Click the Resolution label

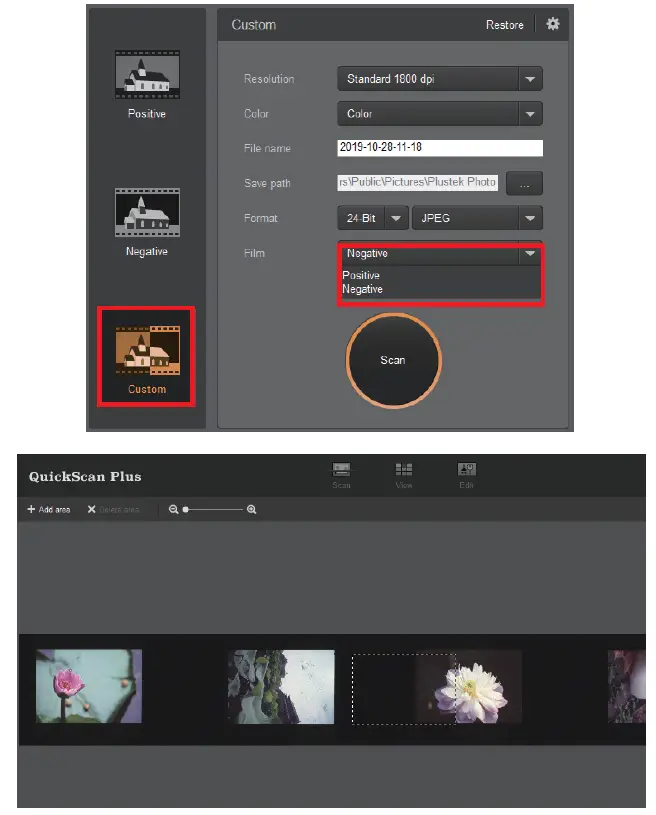tap(269, 79)
